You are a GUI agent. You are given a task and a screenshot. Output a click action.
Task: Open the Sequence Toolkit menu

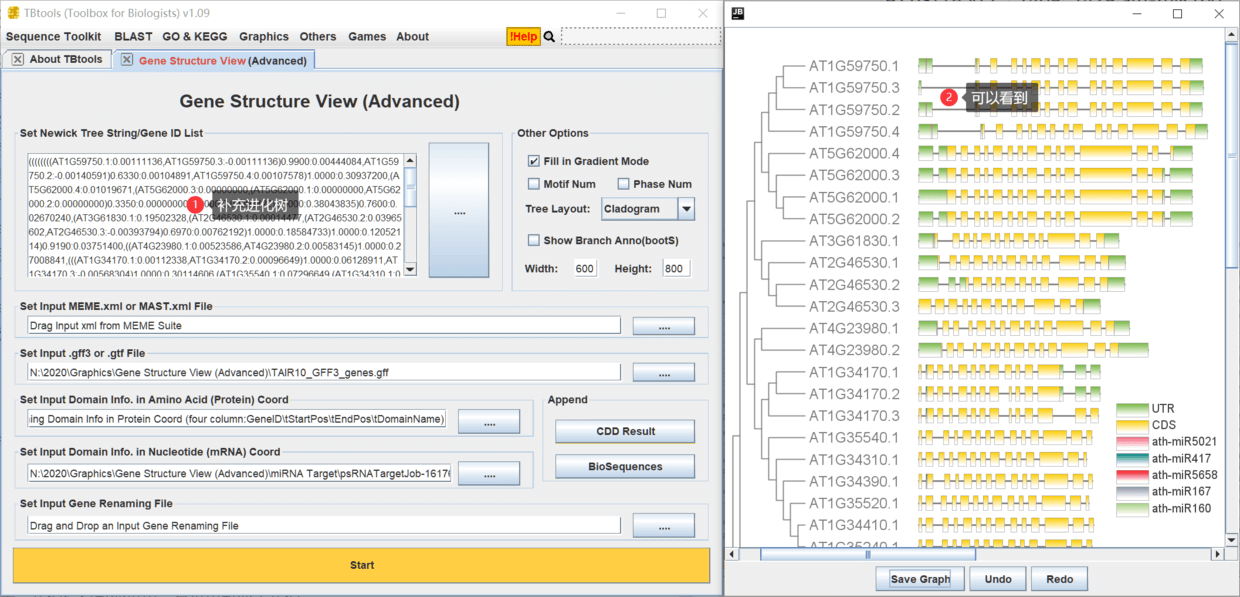(x=54, y=37)
